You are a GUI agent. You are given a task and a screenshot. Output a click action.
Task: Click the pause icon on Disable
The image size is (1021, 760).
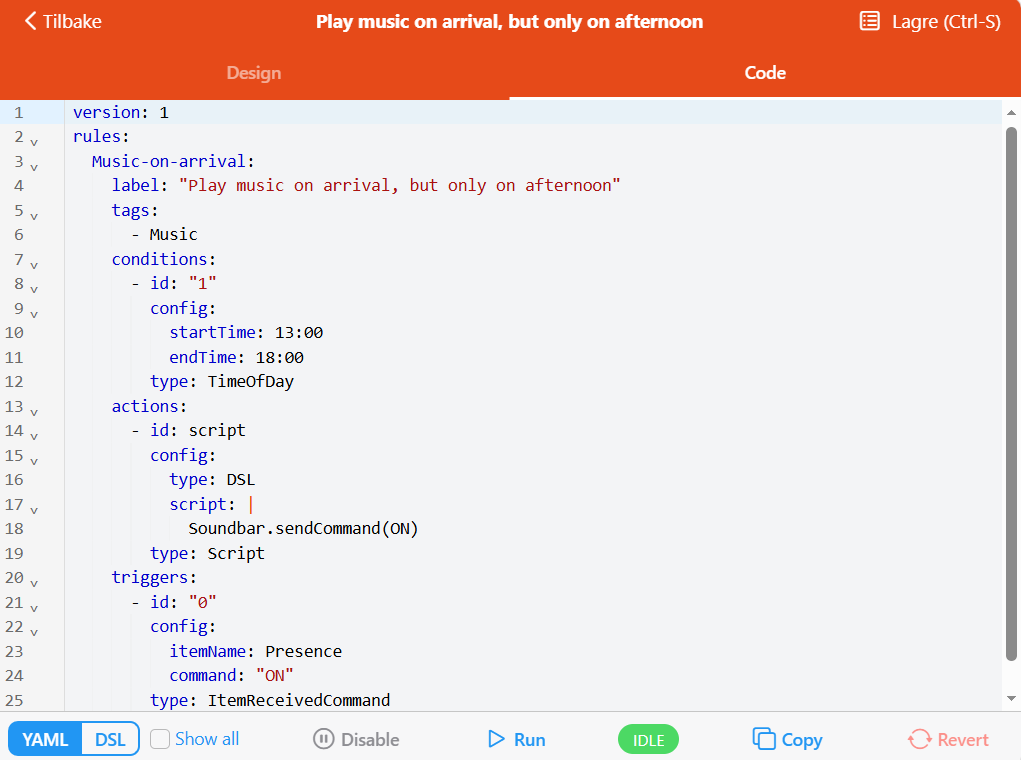tap(324, 739)
